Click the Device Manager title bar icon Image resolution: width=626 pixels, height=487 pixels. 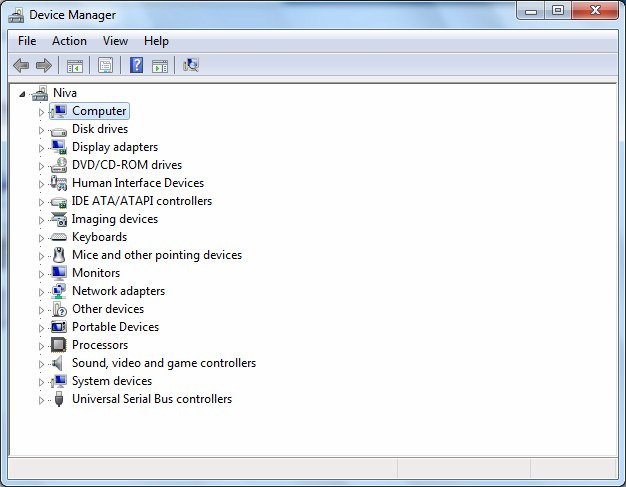coord(16,15)
